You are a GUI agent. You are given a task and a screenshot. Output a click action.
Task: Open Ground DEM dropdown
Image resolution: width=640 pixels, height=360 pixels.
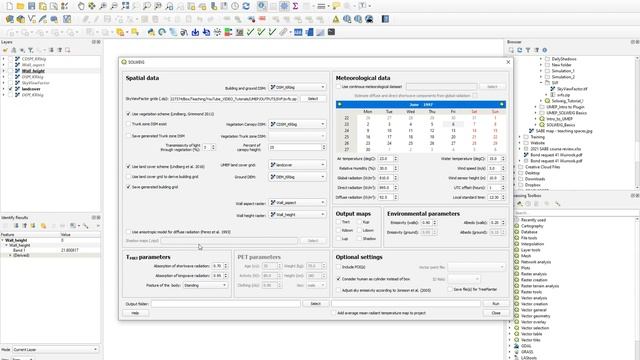coord(297,177)
